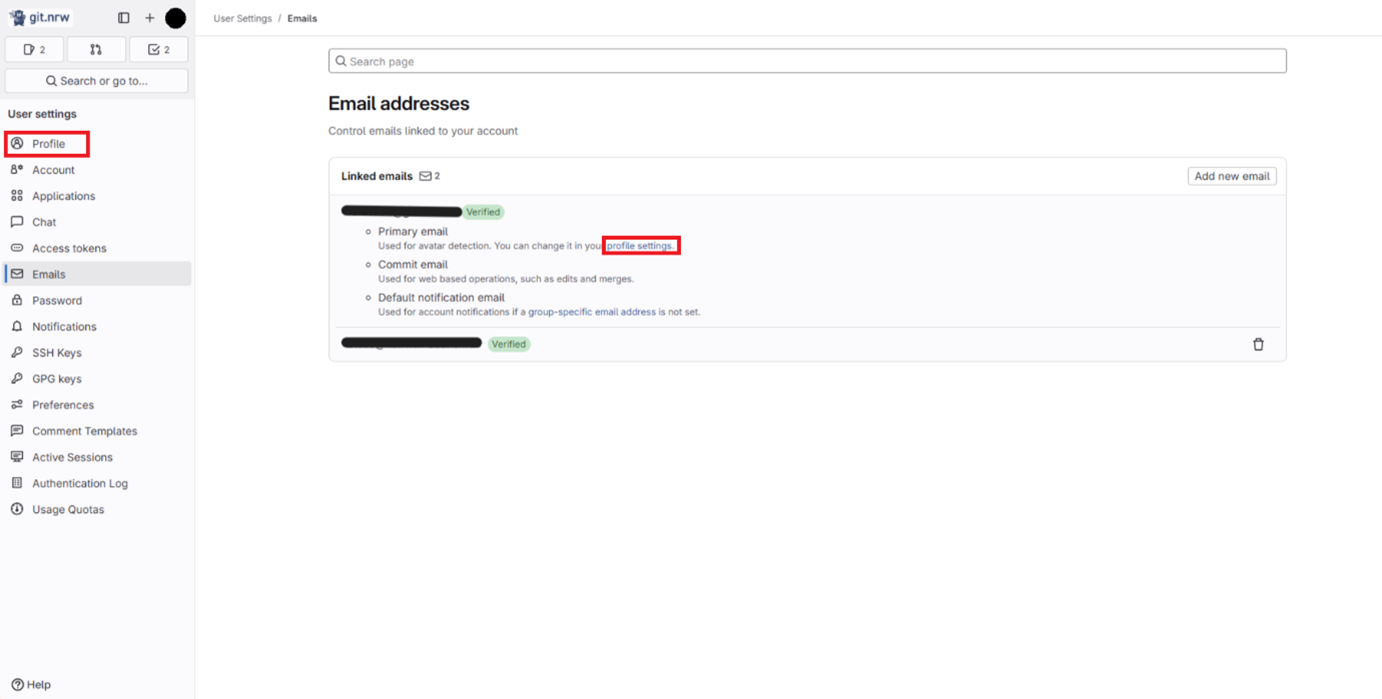The width and height of the screenshot is (1382, 699).
Task: Create something new via the plus icon
Action: pyautogui.click(x=148, y=17)
